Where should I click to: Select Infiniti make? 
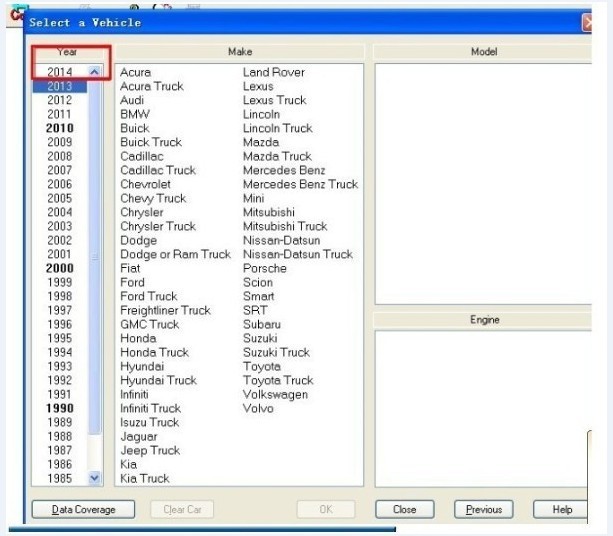[x=134, y=394]
